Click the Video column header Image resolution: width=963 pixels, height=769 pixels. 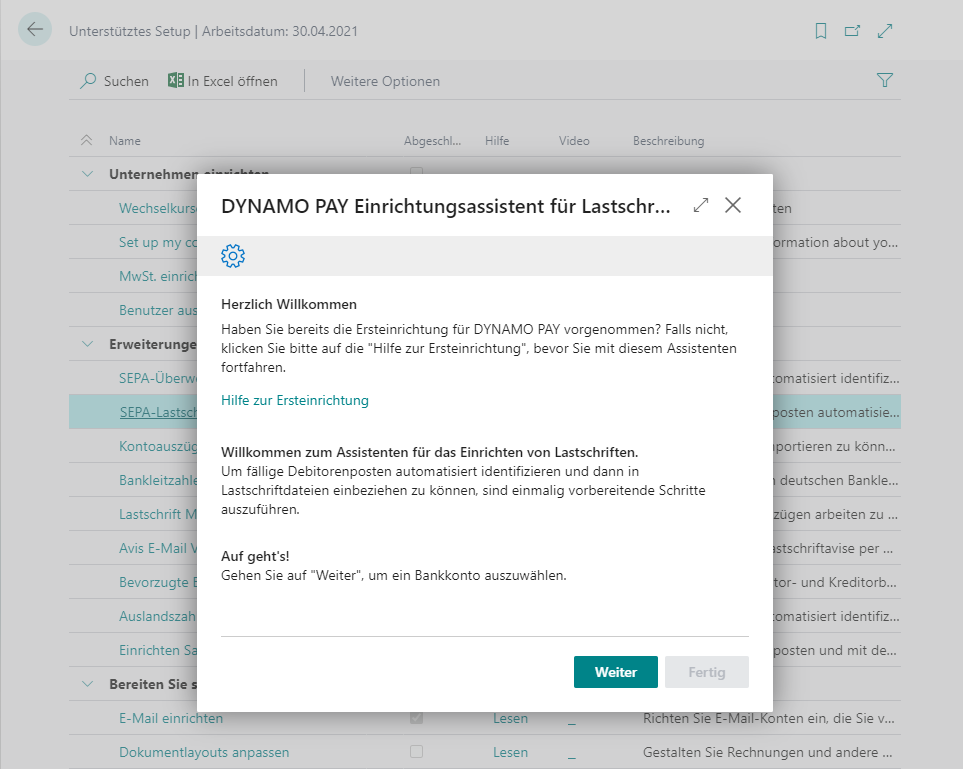click(x=574, y=141)
